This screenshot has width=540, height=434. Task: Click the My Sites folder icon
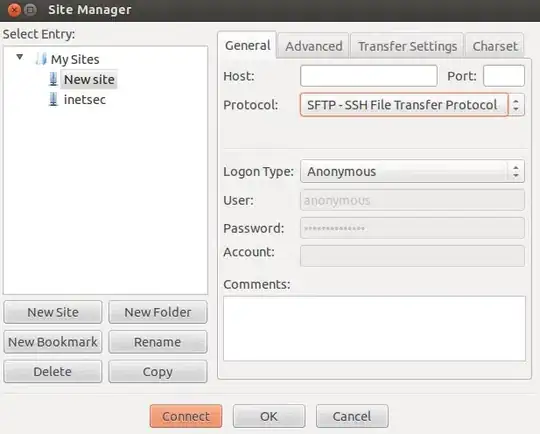coord(41,59)
